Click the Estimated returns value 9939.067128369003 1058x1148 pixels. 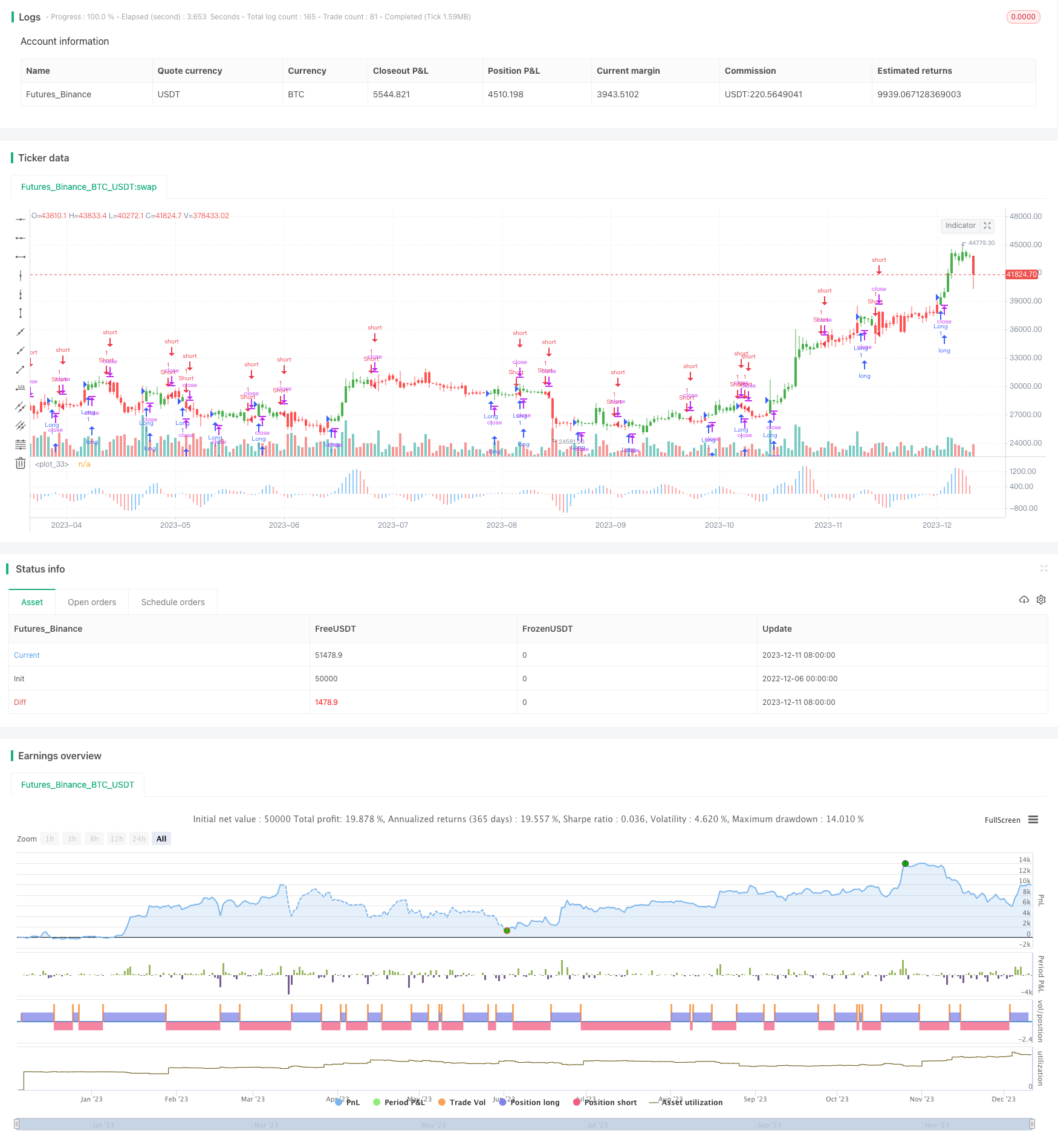coord(919,94)
